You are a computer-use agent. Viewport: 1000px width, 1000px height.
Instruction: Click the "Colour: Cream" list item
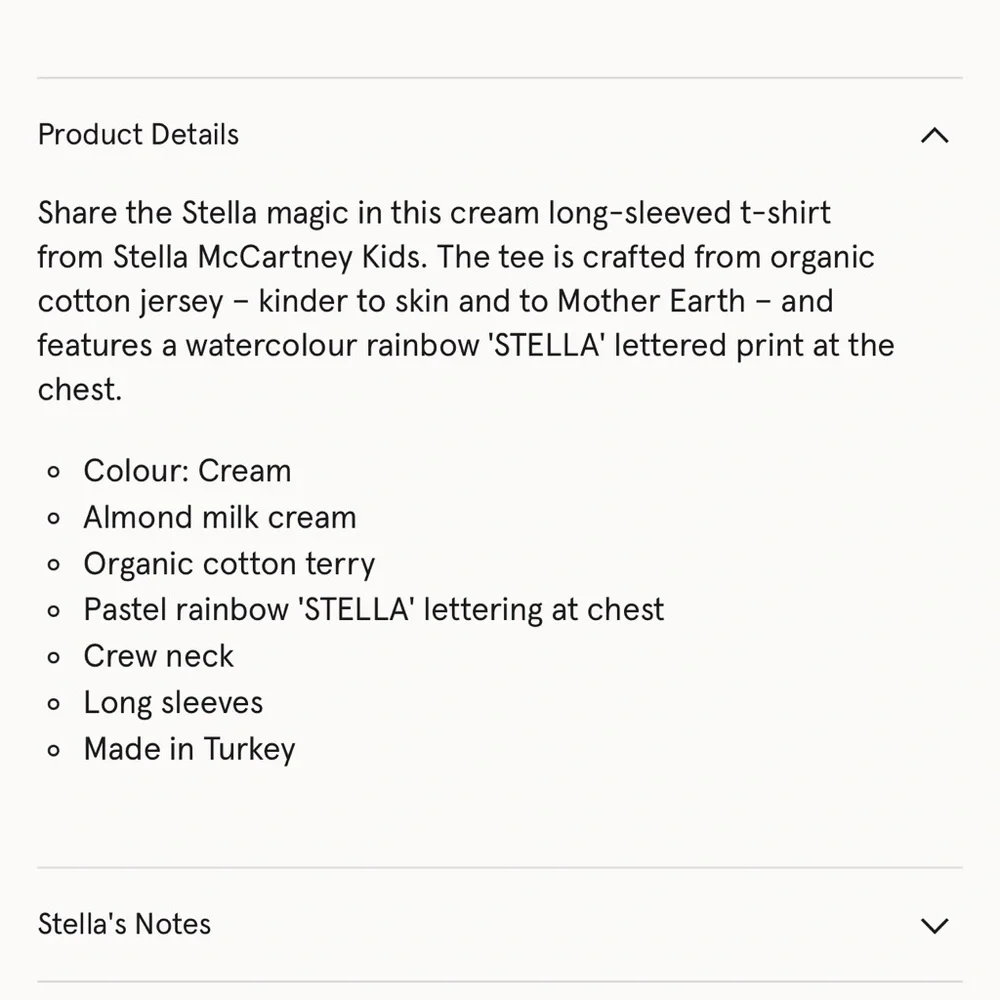(187, 471)
